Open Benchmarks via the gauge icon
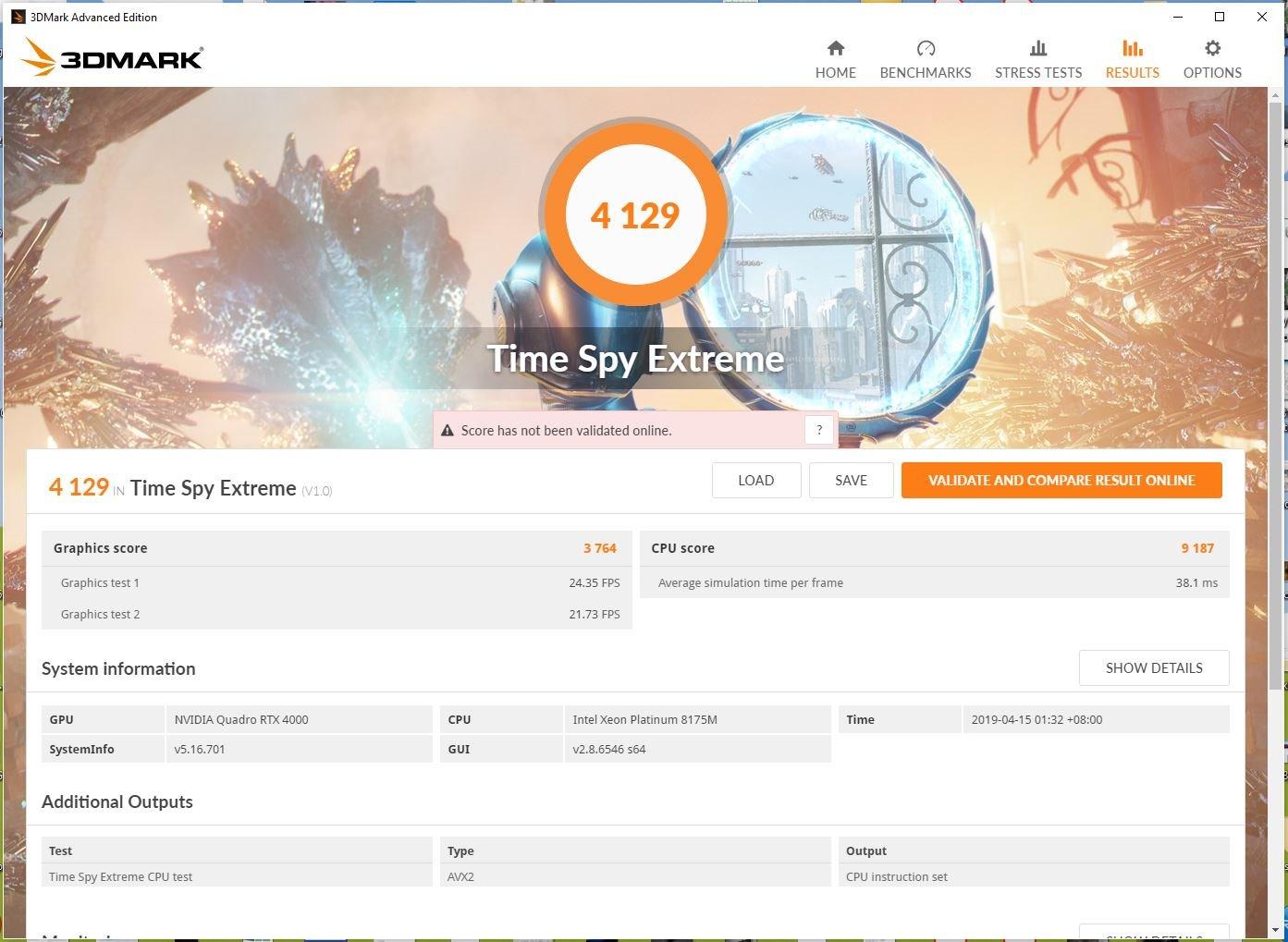Image resolution: width=1288 pixels, height=942 pixels. pos(925,48)
